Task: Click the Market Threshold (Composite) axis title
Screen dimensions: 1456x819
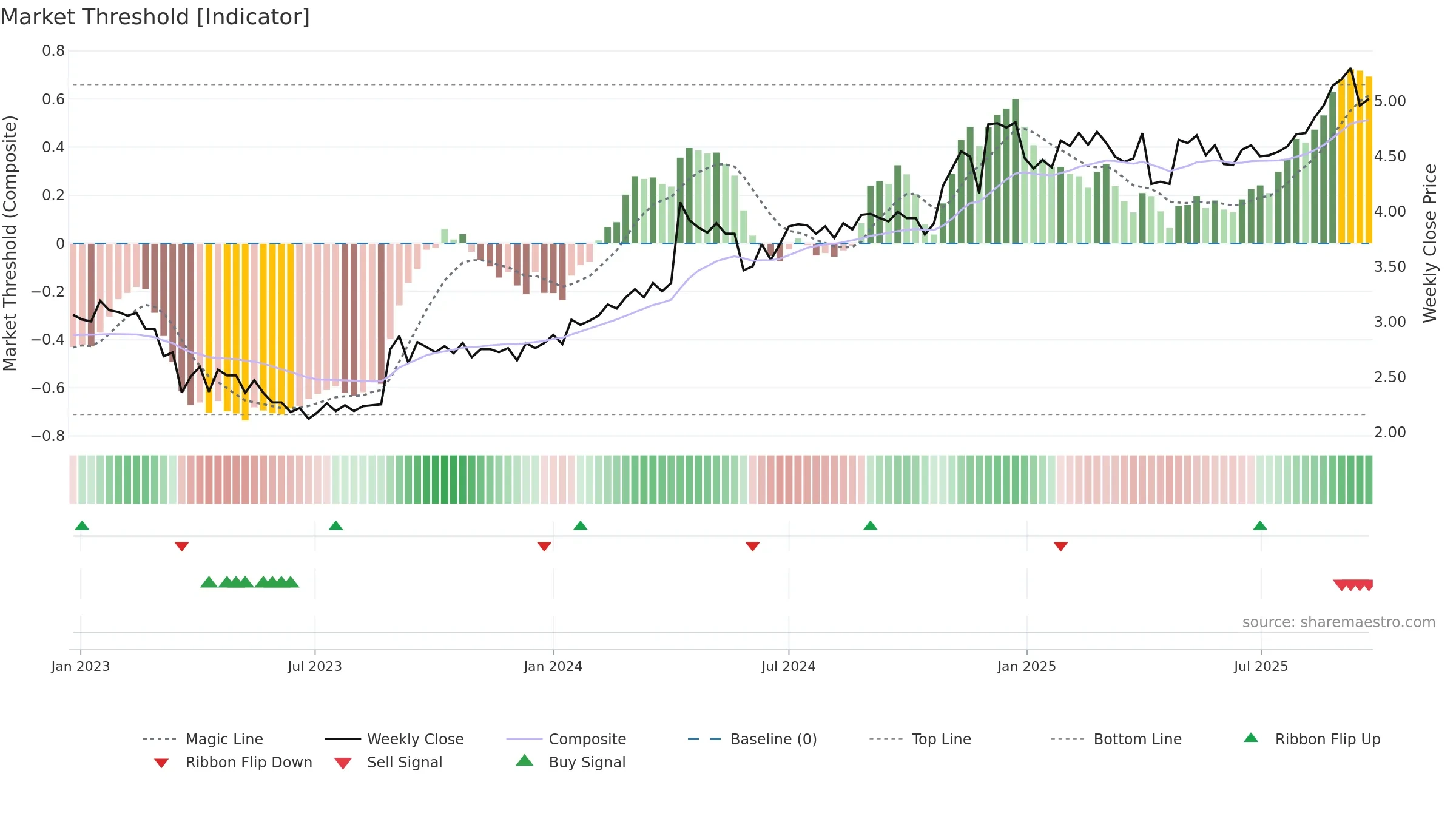Action: pos(10,243)
